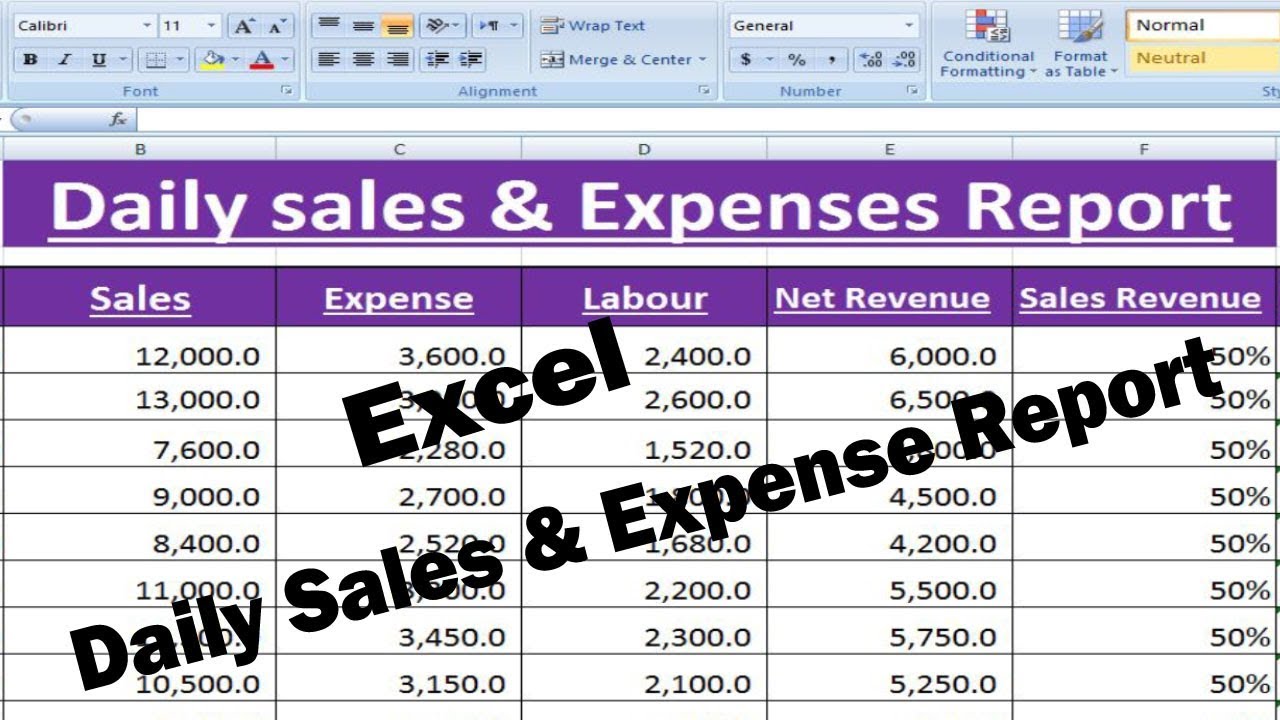Click the Increase Font Size icon
The image size is (1280, 720).
pos(243,26)
